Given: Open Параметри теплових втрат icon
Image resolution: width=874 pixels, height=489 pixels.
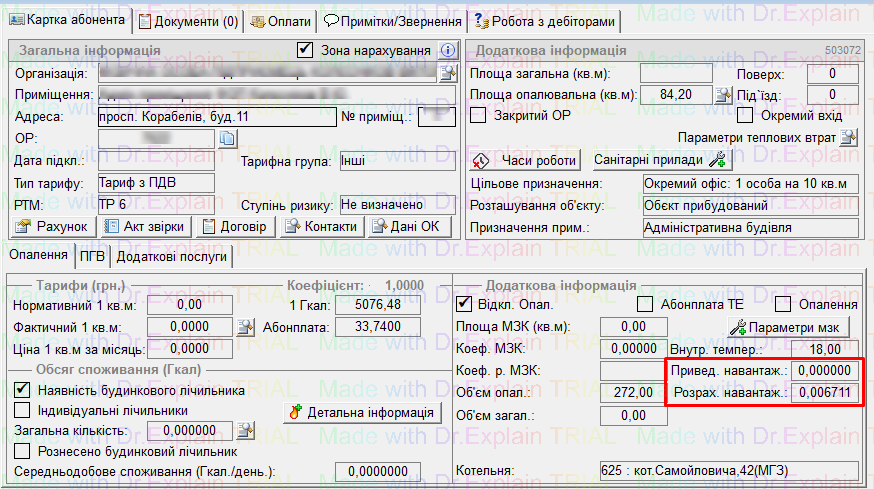Looking at the screenshot, I should coord(849,137).
